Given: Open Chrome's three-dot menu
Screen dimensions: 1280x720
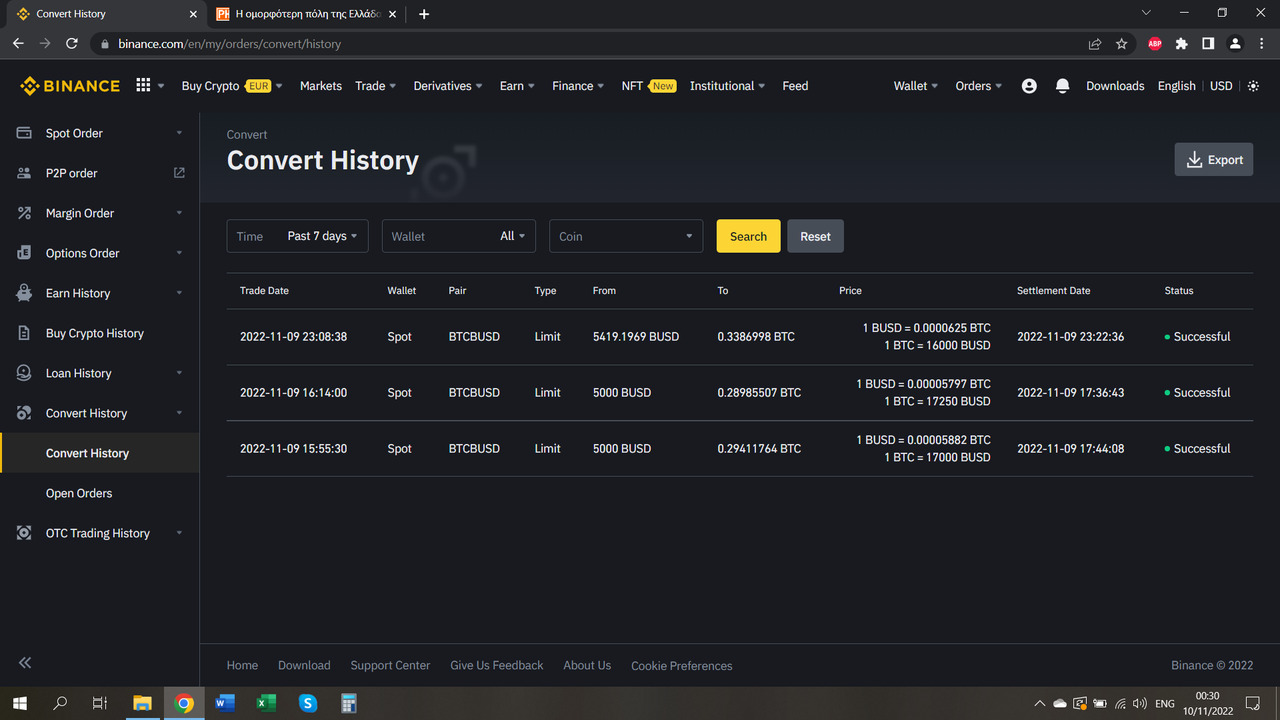Looking at the screenshot, I should (1261, 44).
